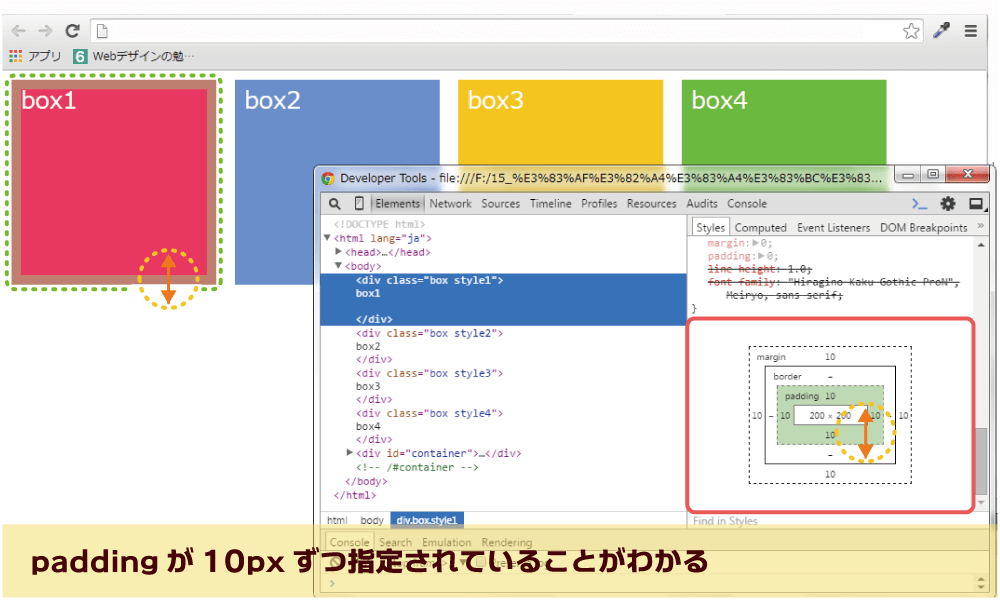This screenshot has width=1000, height=600.
Task: Click the yellow box3 on the page
Action: [560, 121]
